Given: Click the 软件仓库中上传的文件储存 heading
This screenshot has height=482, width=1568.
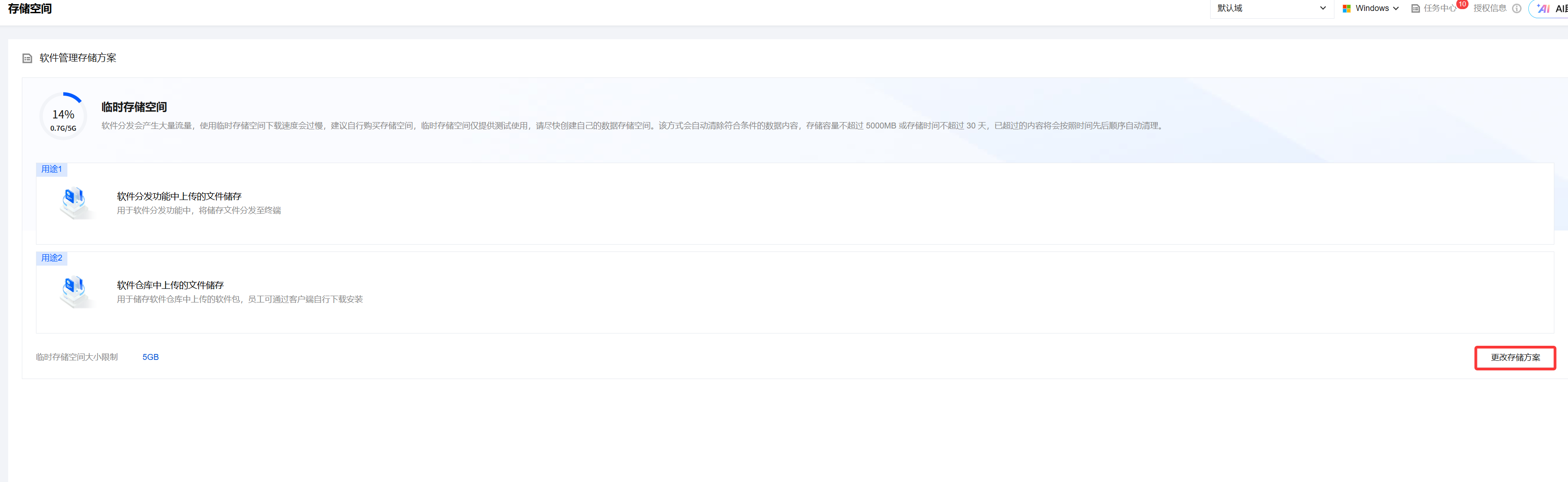Looking at the screenshot, I should [170, 285].
